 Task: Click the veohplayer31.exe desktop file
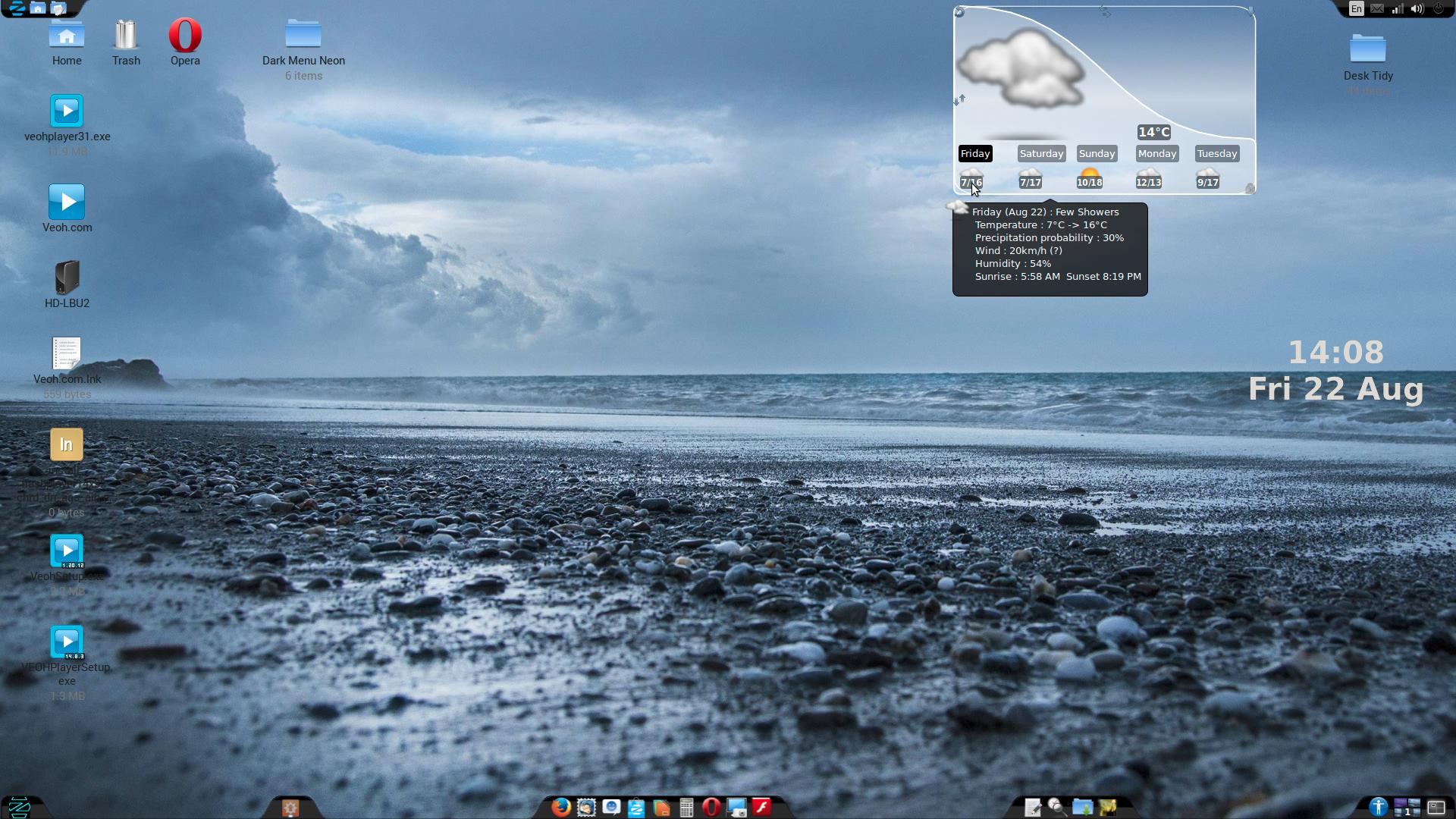pos(67,111)
